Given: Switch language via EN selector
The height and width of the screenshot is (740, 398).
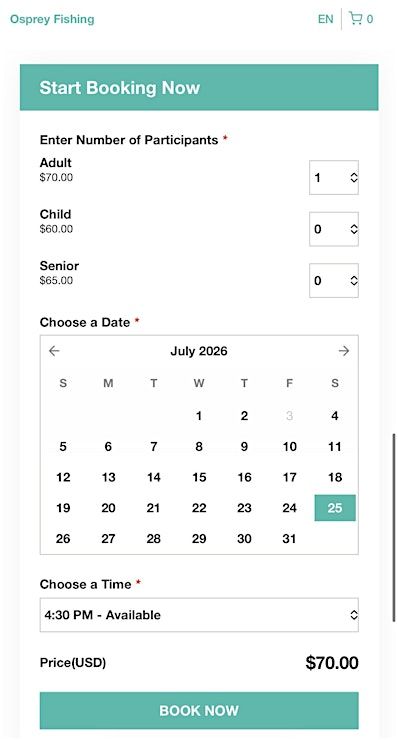Looking at the screenshot, I should click(x=325, y=19).
